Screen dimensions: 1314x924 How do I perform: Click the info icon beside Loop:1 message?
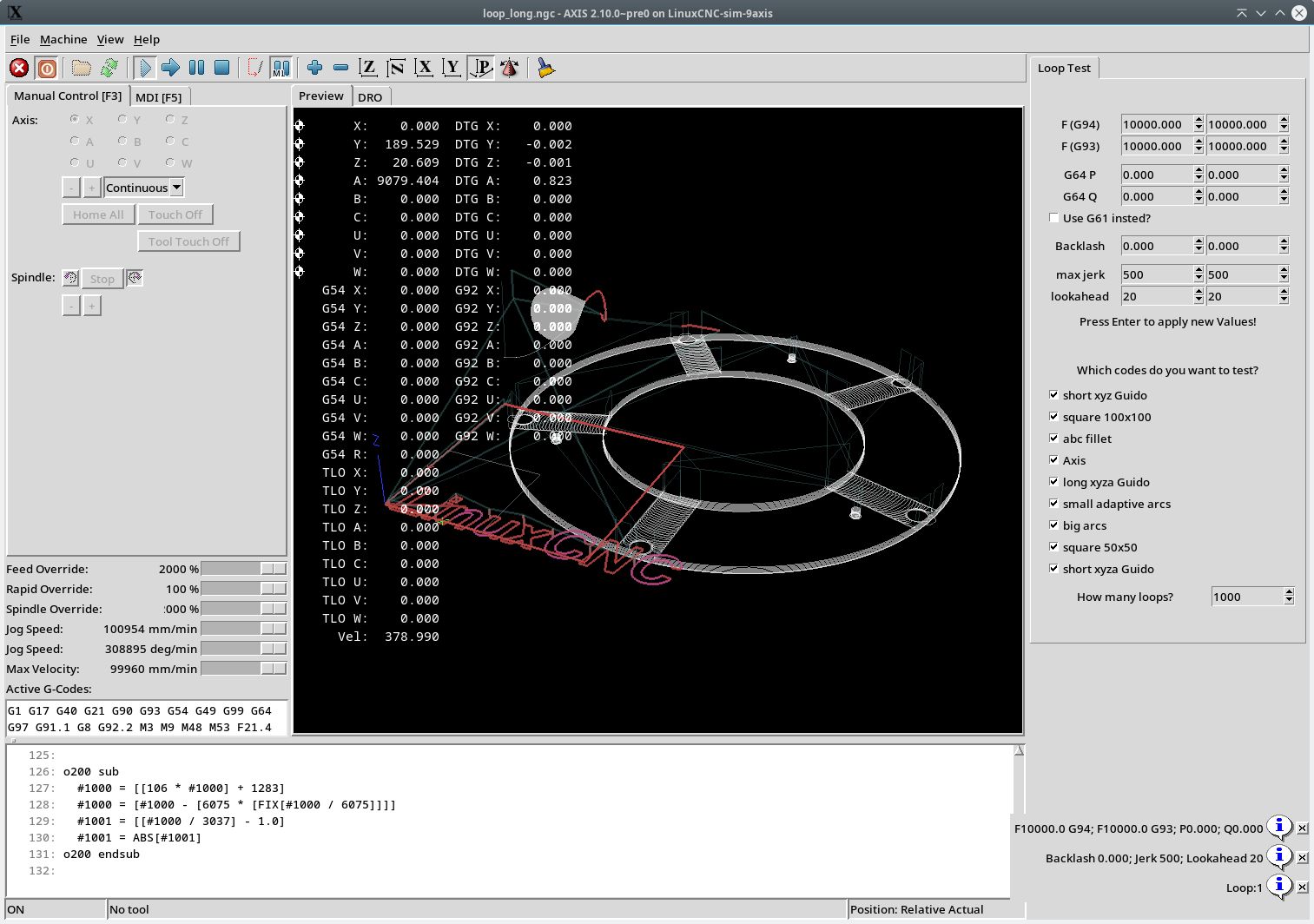tap(1278, 887)
